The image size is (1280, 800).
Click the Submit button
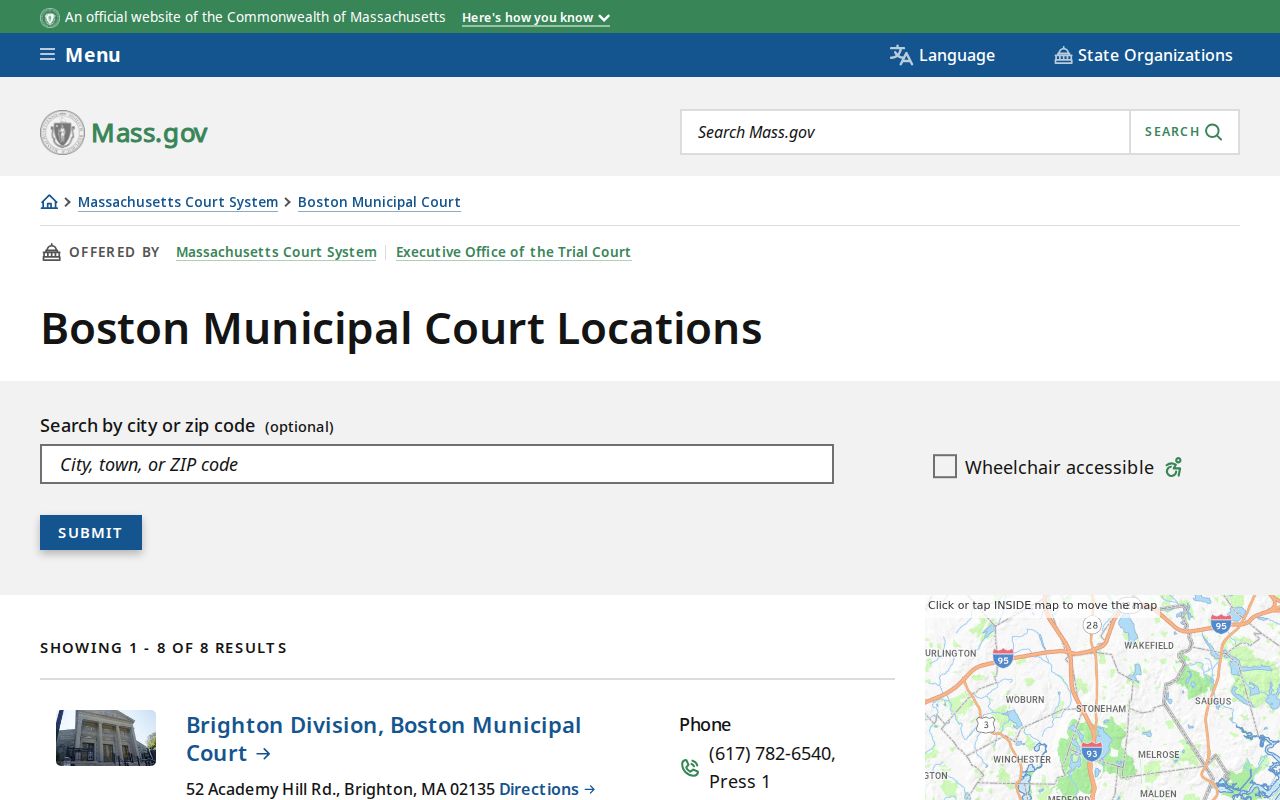click(91, 532)
